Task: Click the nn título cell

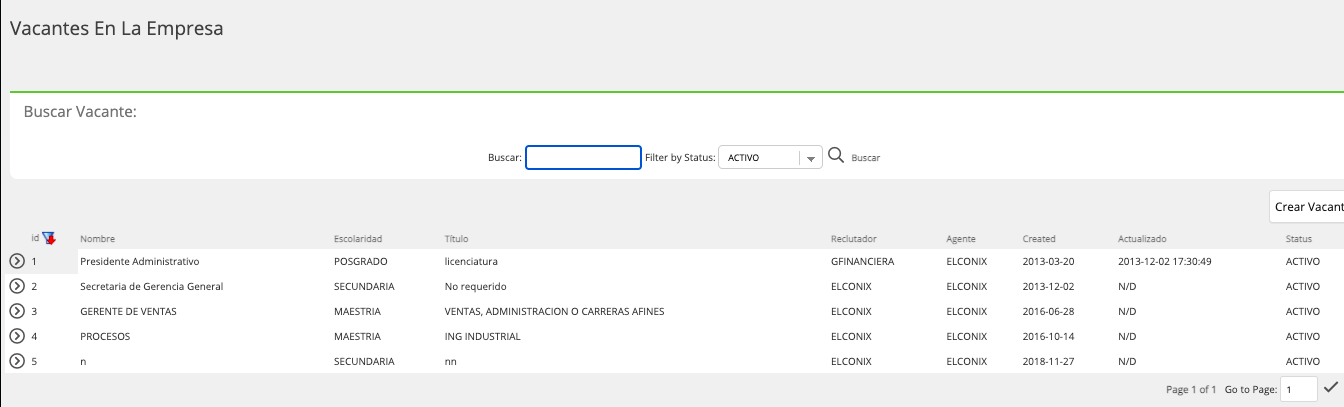Action: pyautogui.click(x=450, y=361)
